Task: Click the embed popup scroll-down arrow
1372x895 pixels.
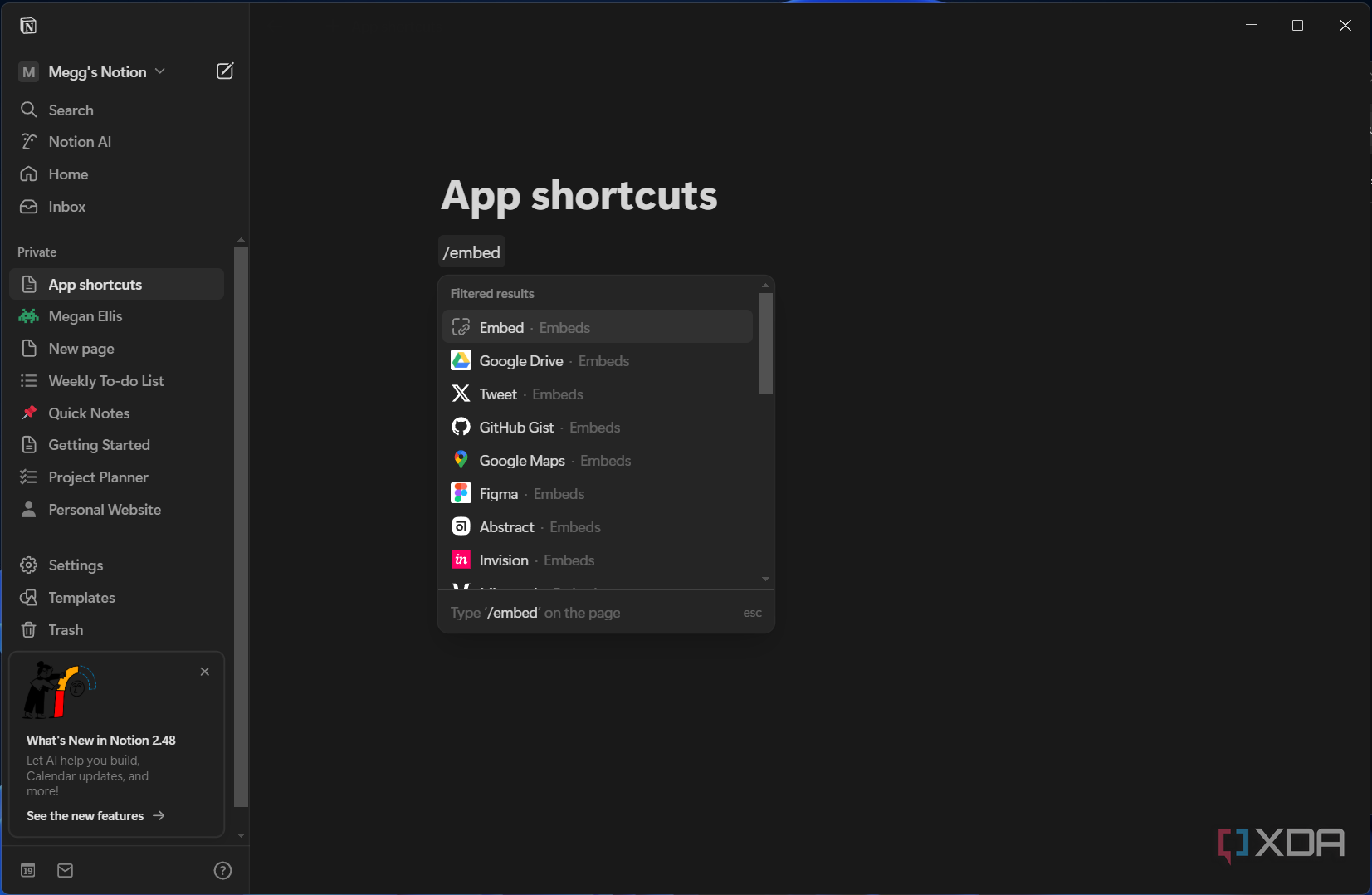Action: click(765, 579)
